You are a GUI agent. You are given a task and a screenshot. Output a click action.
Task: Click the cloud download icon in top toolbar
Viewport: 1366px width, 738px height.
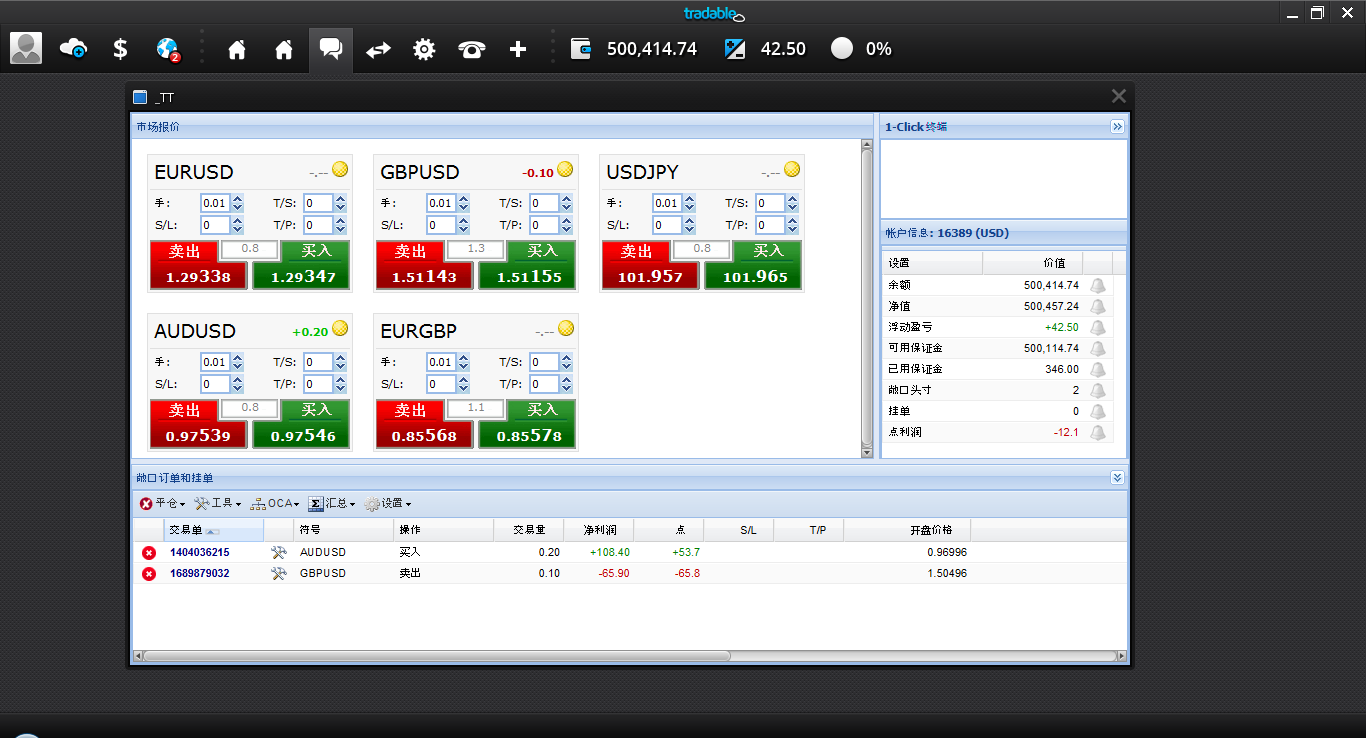point(73,48)
